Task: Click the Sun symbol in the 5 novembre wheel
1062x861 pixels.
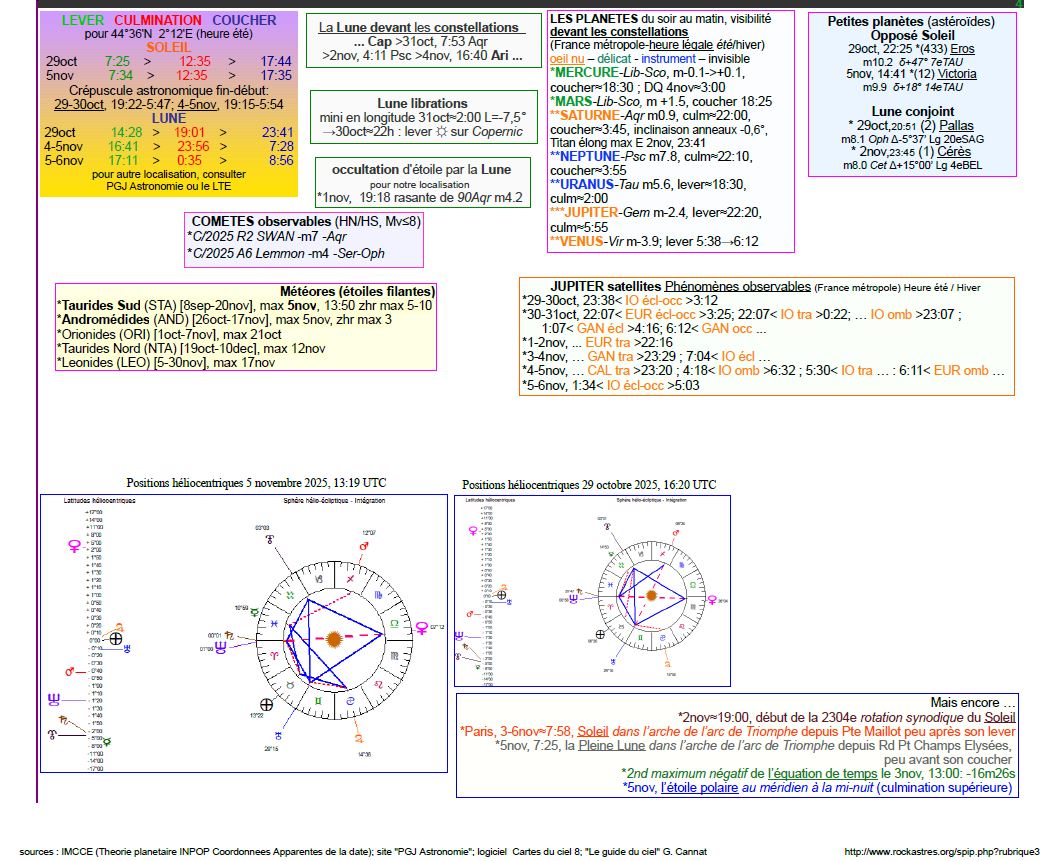Action: tap(332, 638)
